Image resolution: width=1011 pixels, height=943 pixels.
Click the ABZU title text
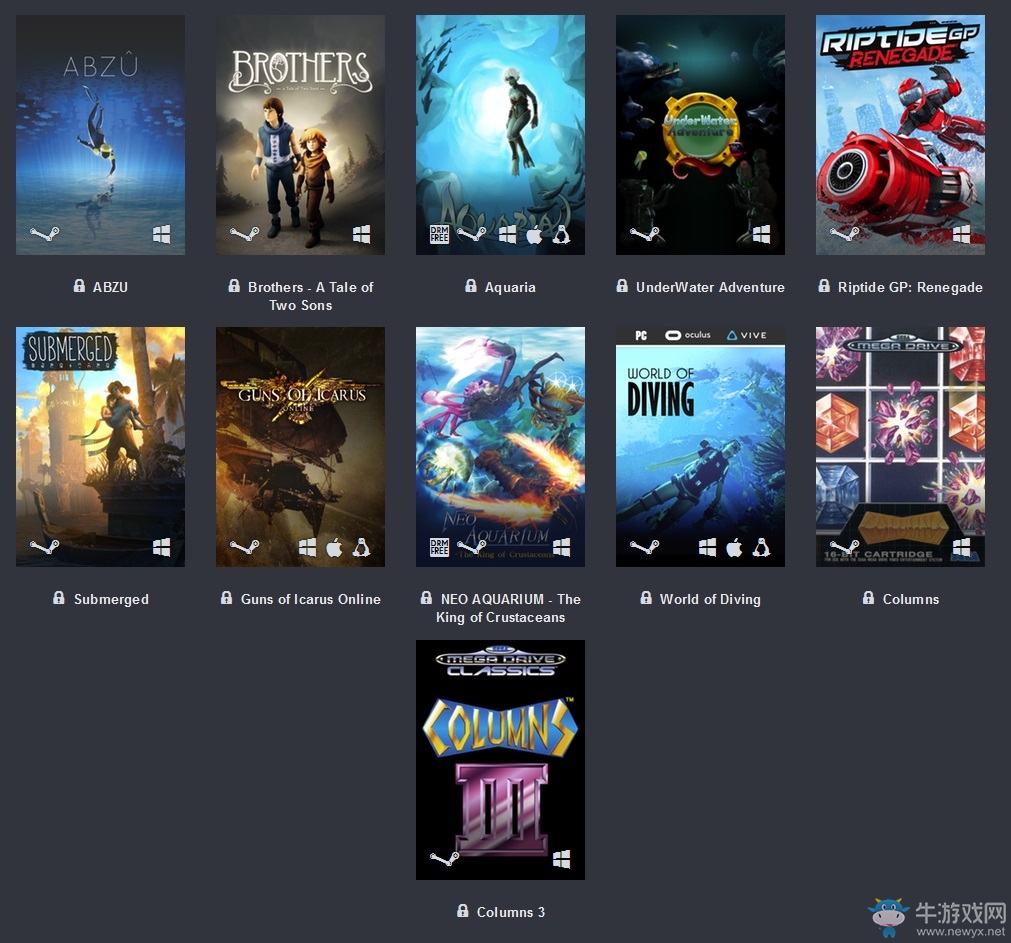[x=110, y=287]
